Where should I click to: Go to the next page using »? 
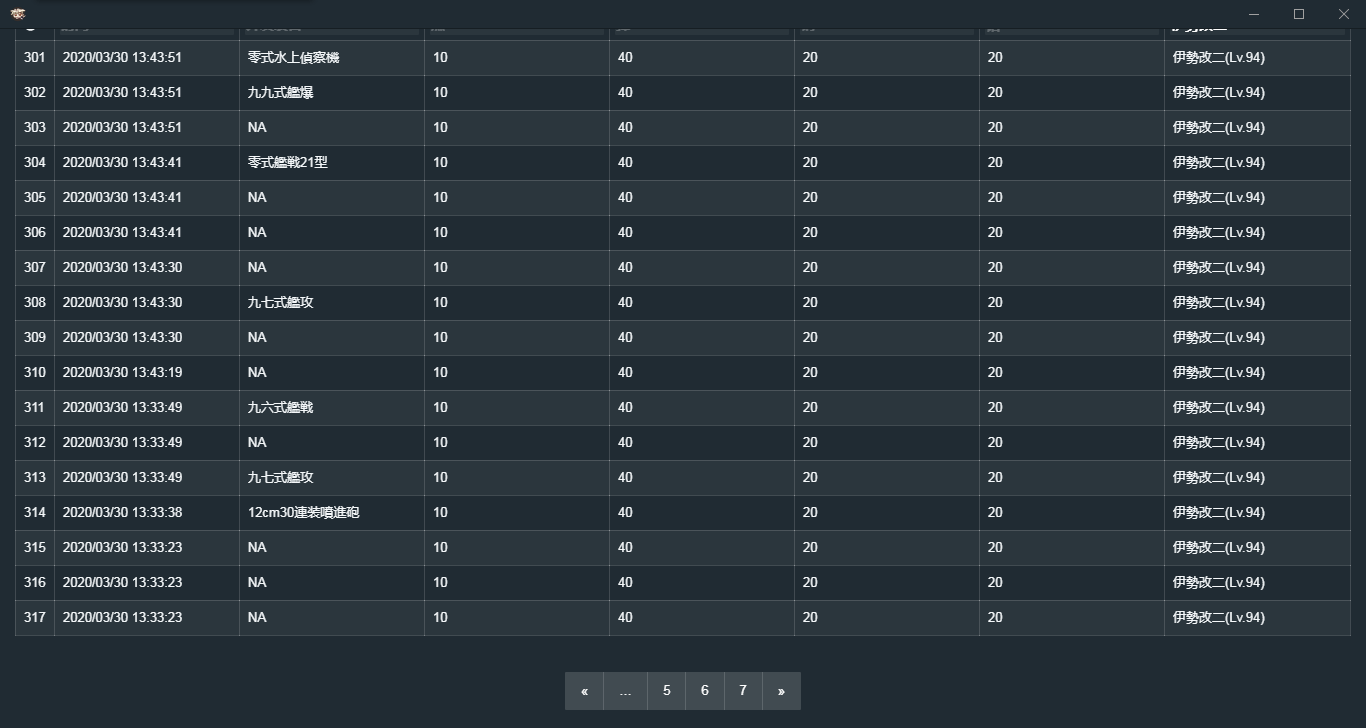(x=781, y=691)
